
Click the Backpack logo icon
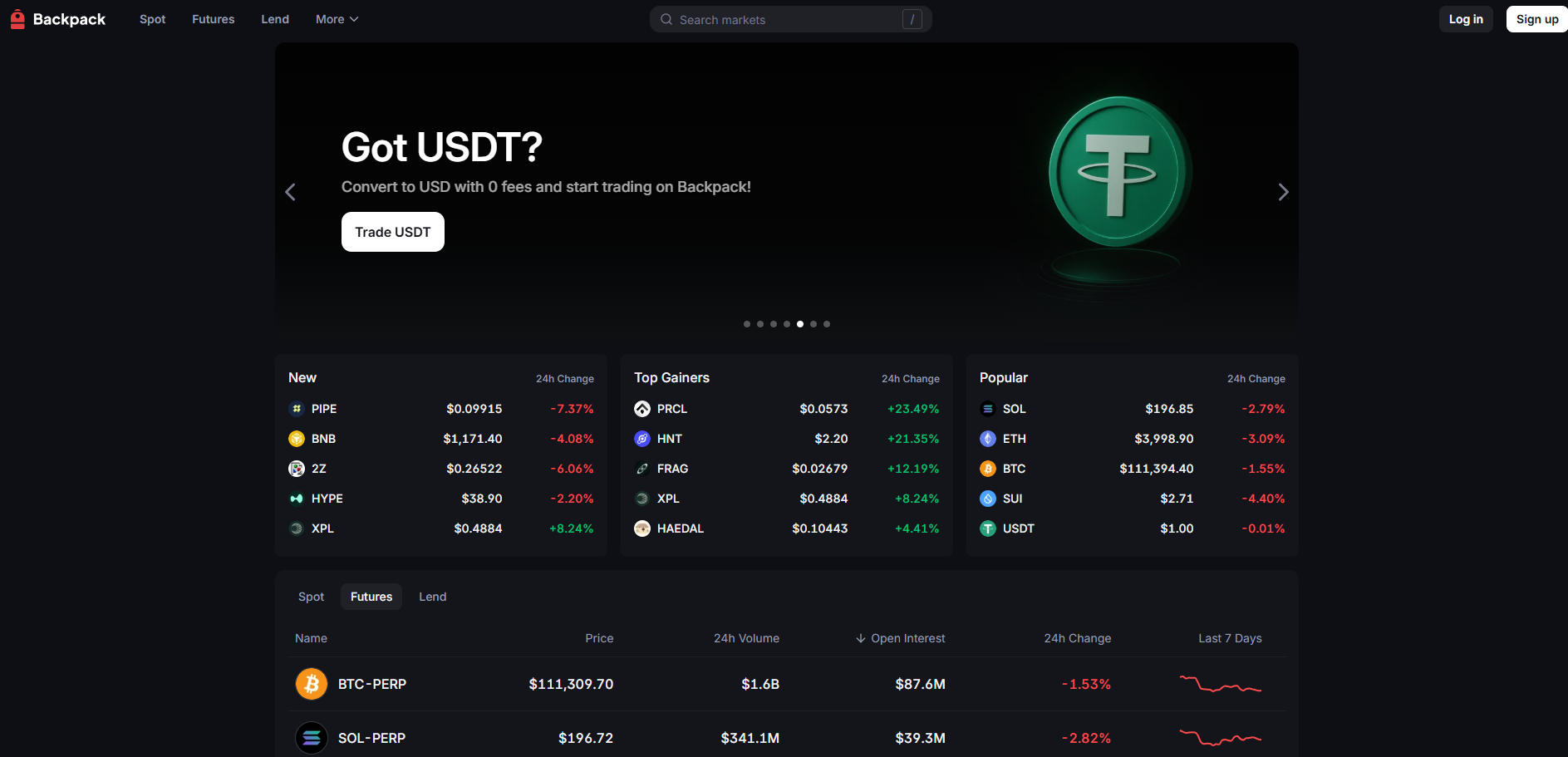(x=17, y=19)
